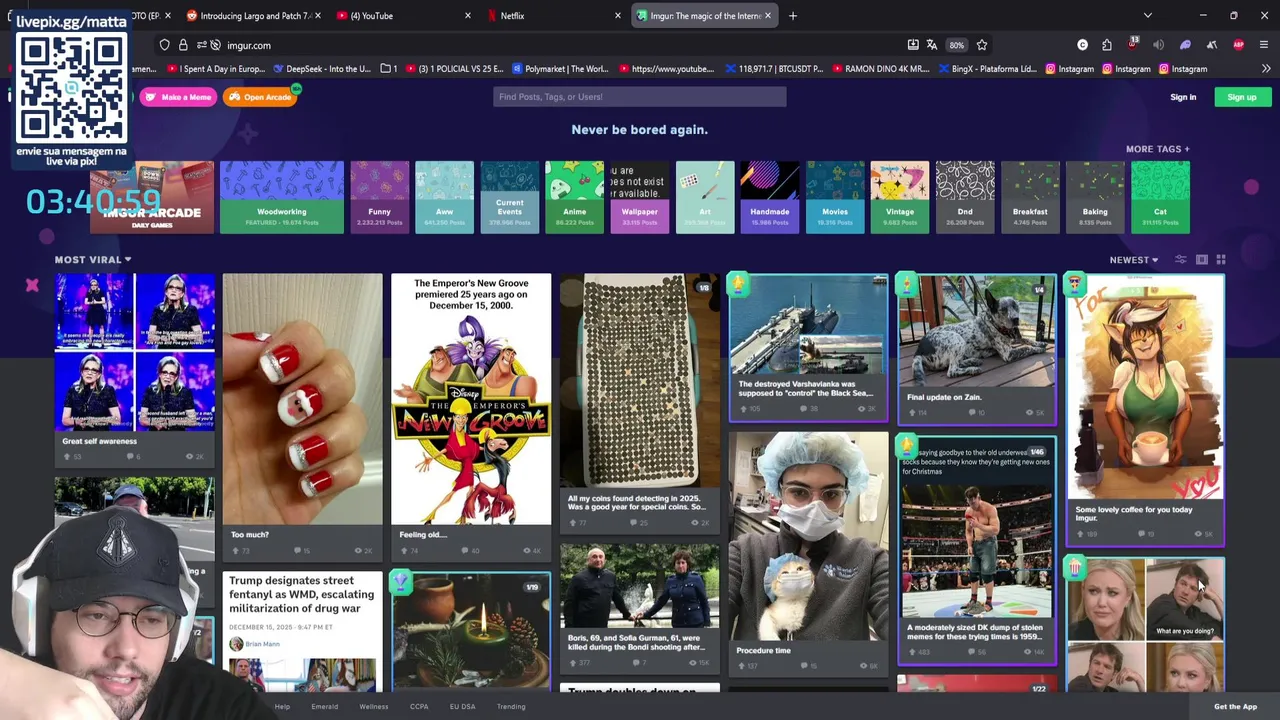Screen dimensions: 1280x720
Task: Click the Wellness footer link
Action: (374, 707)
